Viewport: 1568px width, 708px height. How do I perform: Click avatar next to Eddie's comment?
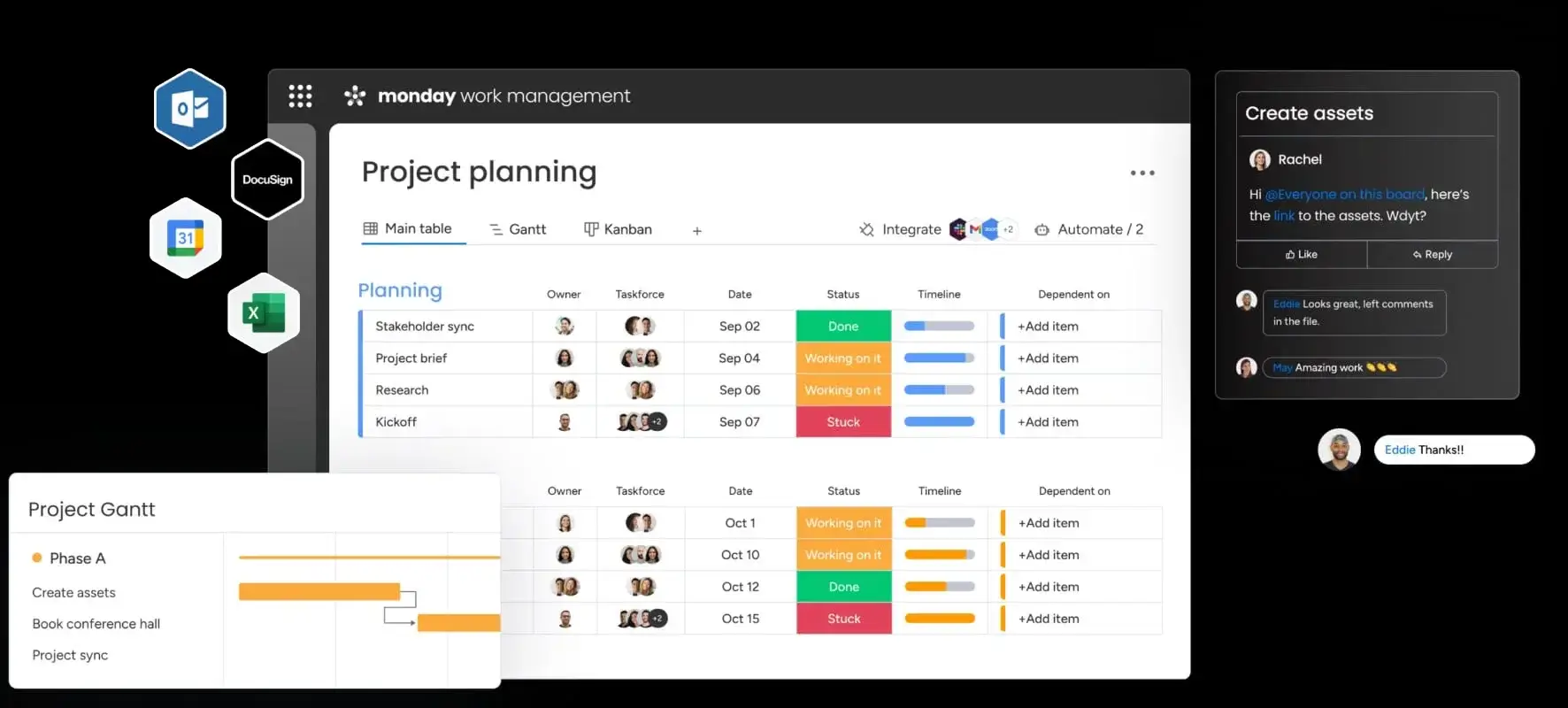coord(1247,300)
